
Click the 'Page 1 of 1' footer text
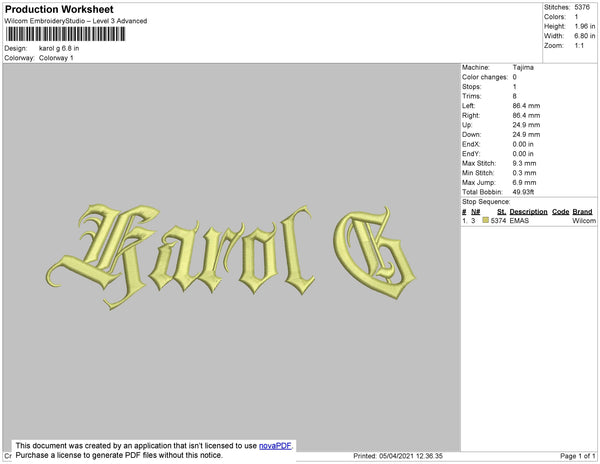577,456
